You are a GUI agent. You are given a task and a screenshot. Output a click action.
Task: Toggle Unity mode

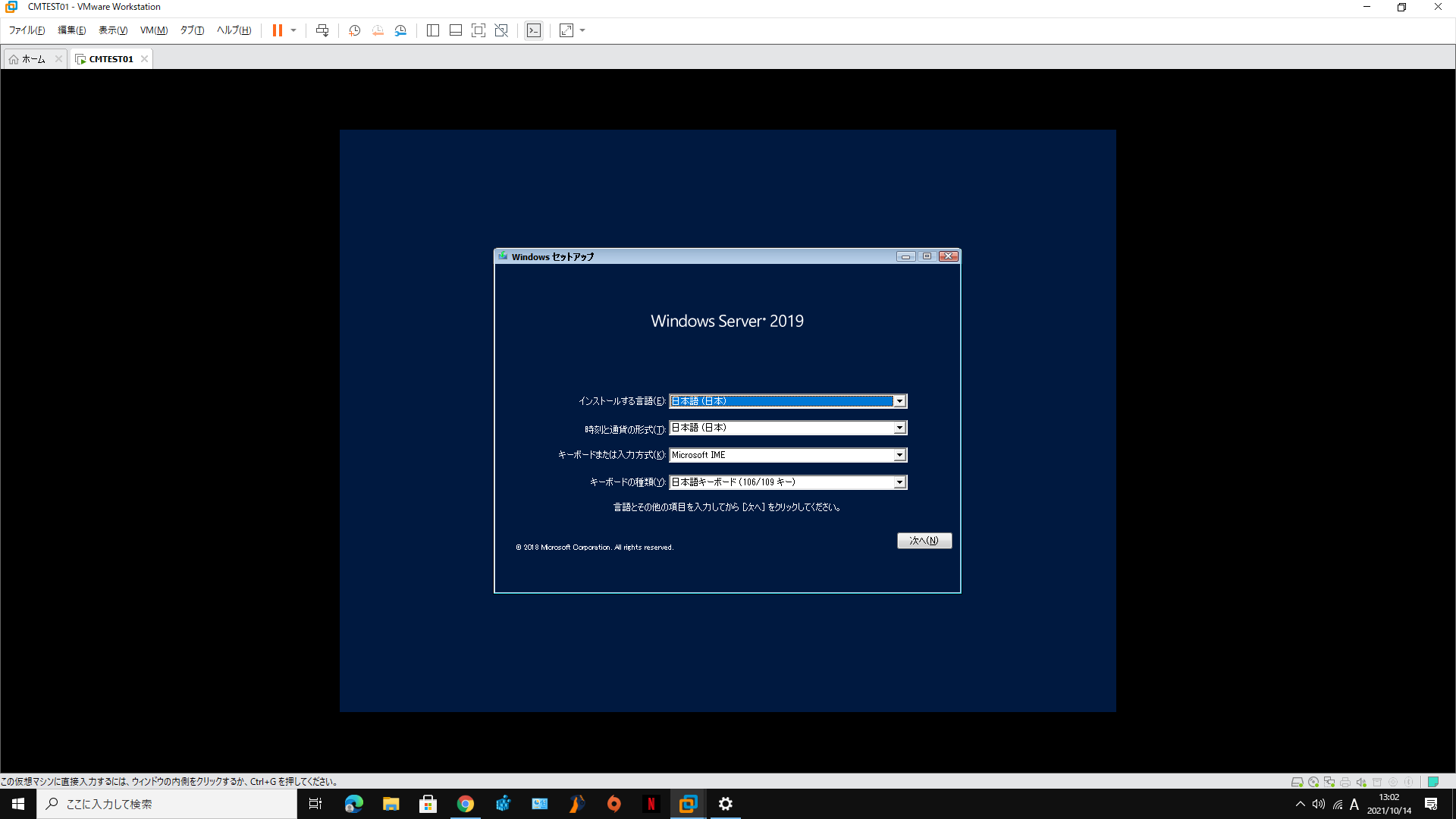(x=501, y=30)
